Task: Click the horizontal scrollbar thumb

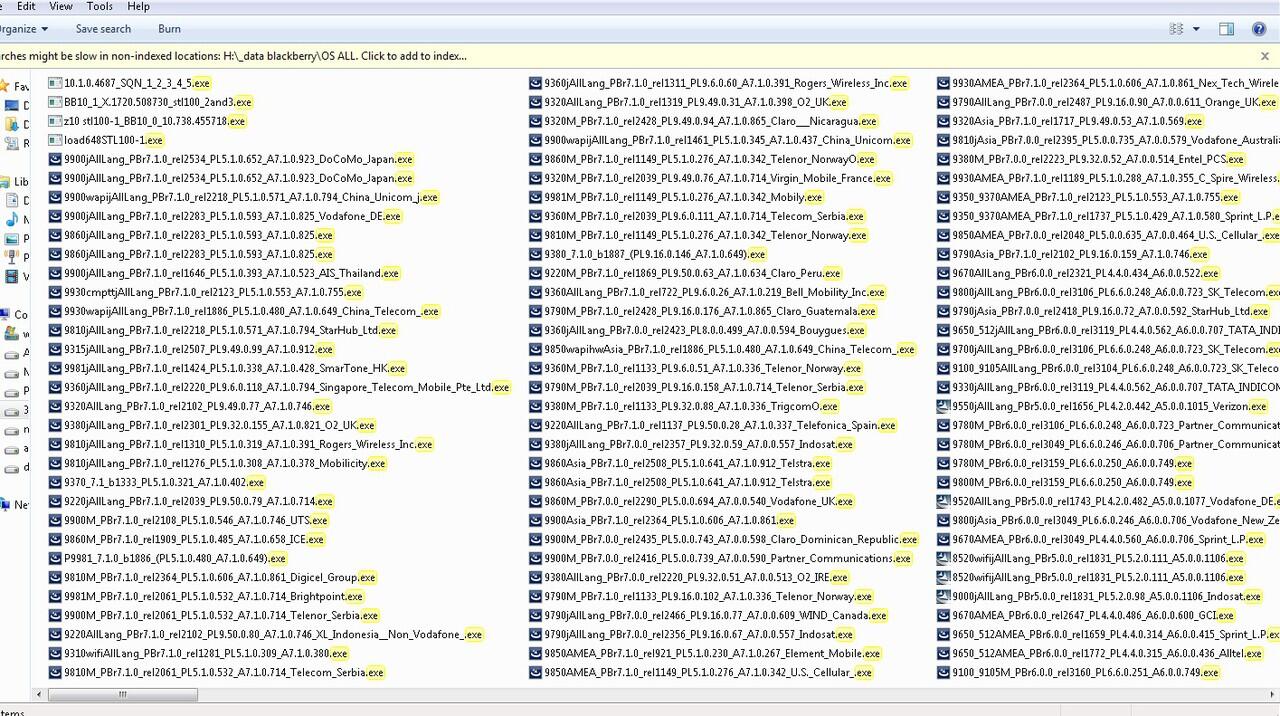Action: 122,695
